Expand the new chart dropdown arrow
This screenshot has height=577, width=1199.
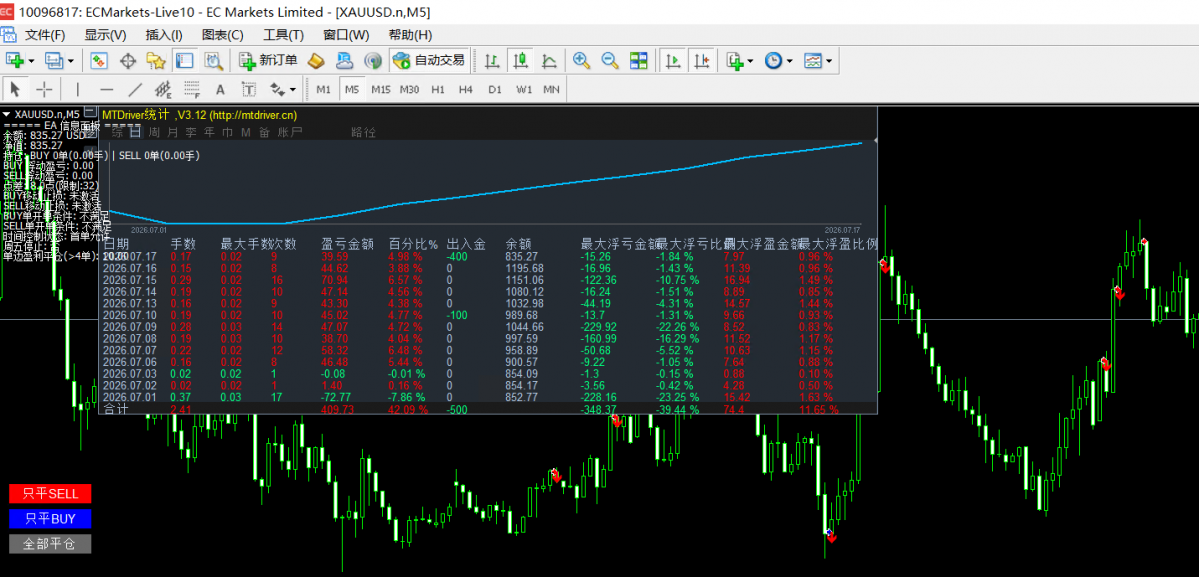click(31, 60)
